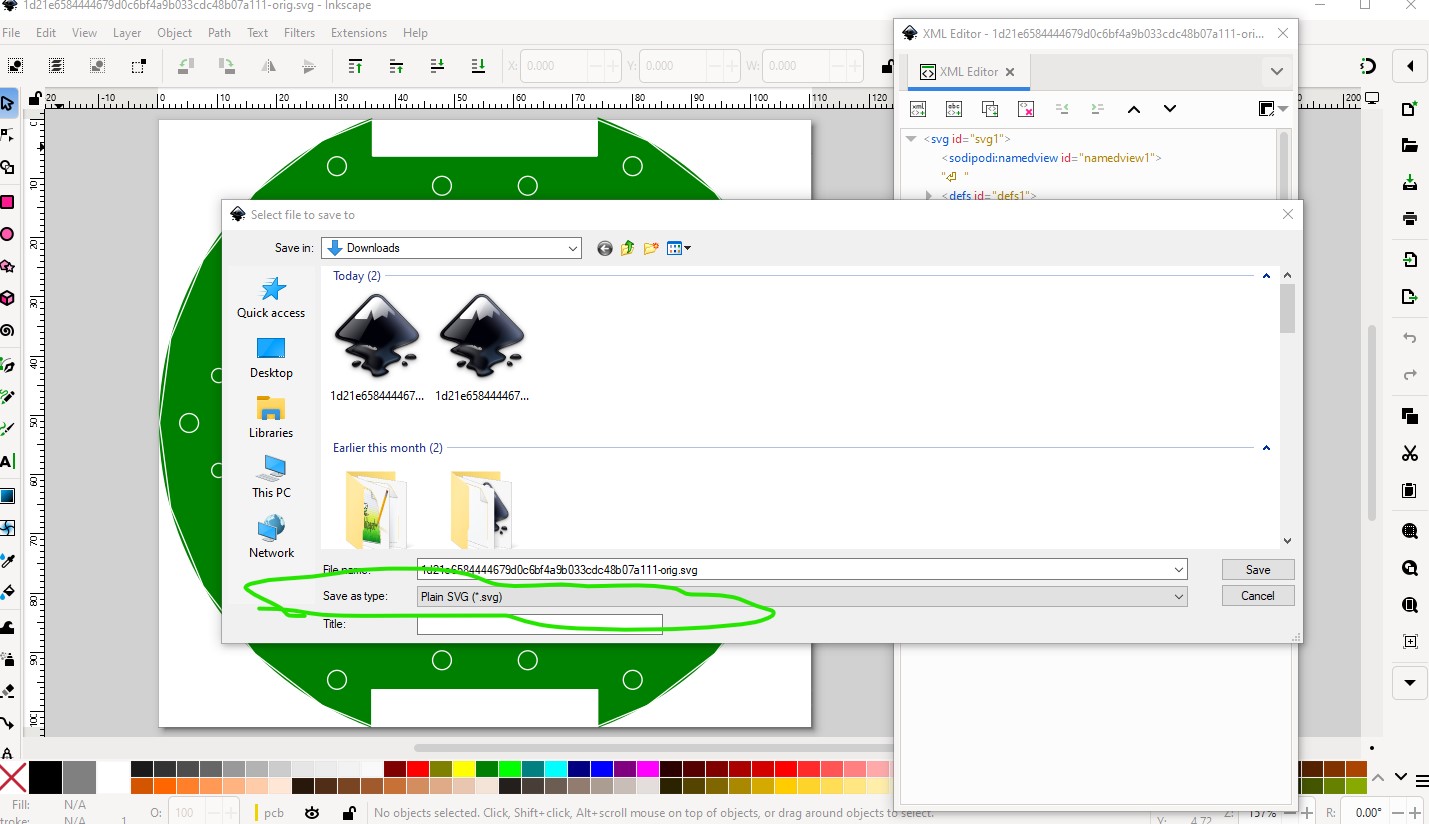1429x824 pixels.
Task: Click New element node icon in XML Editor
Action: coord(918,109)
